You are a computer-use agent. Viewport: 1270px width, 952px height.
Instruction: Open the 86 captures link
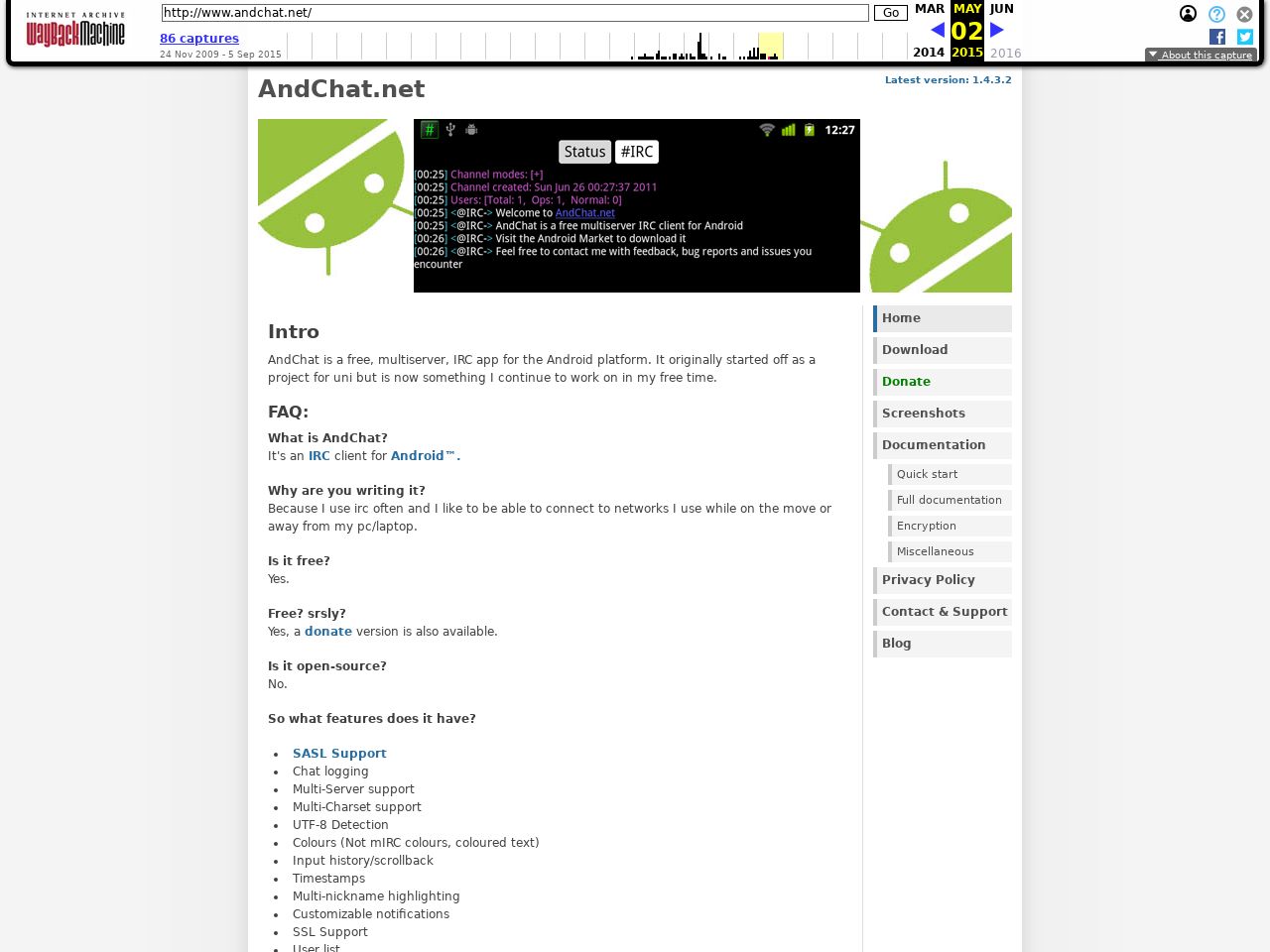tap(199, 39)
